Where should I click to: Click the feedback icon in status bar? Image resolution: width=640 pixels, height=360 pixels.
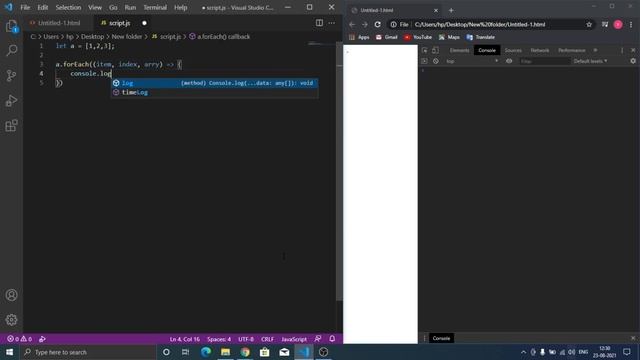318,339
